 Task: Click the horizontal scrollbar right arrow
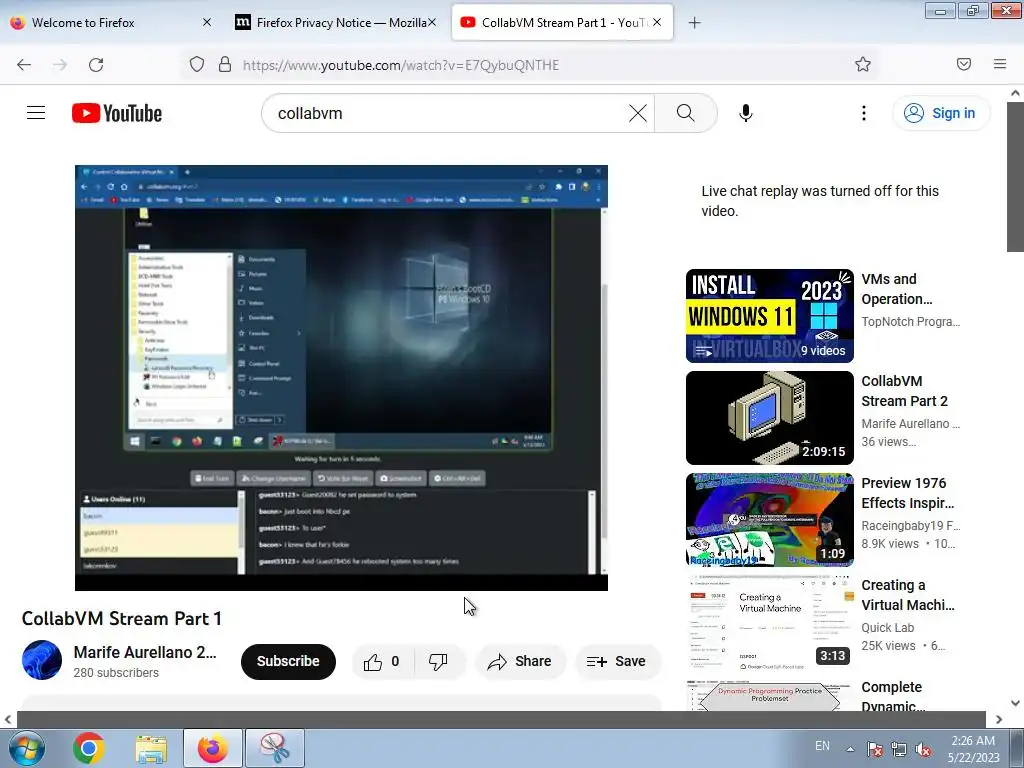(x=999, y=720)
